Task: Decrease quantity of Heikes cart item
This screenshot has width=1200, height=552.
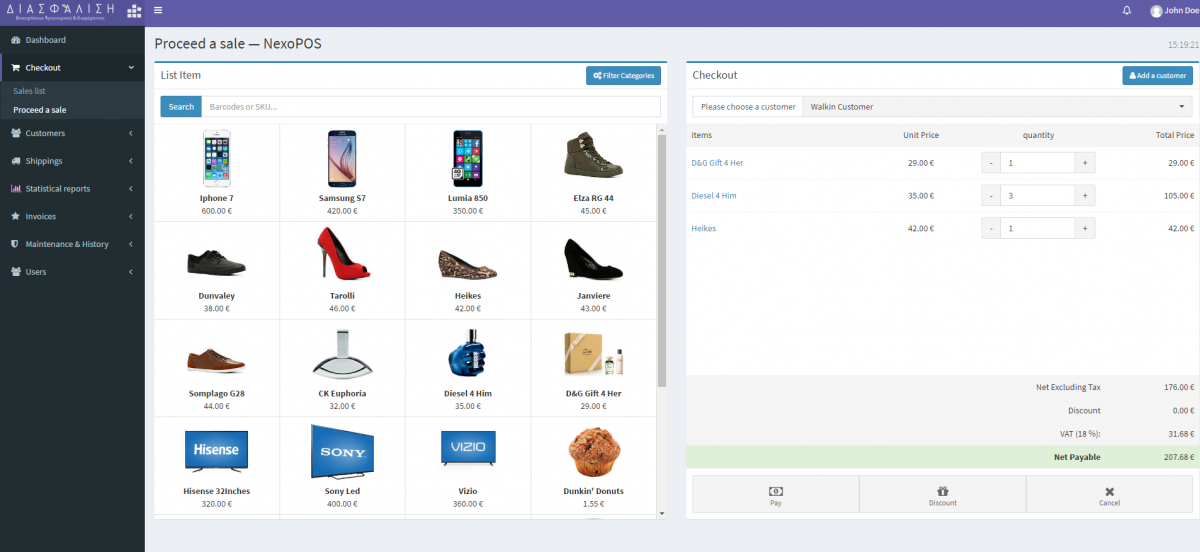Action: tap(990, 229)
